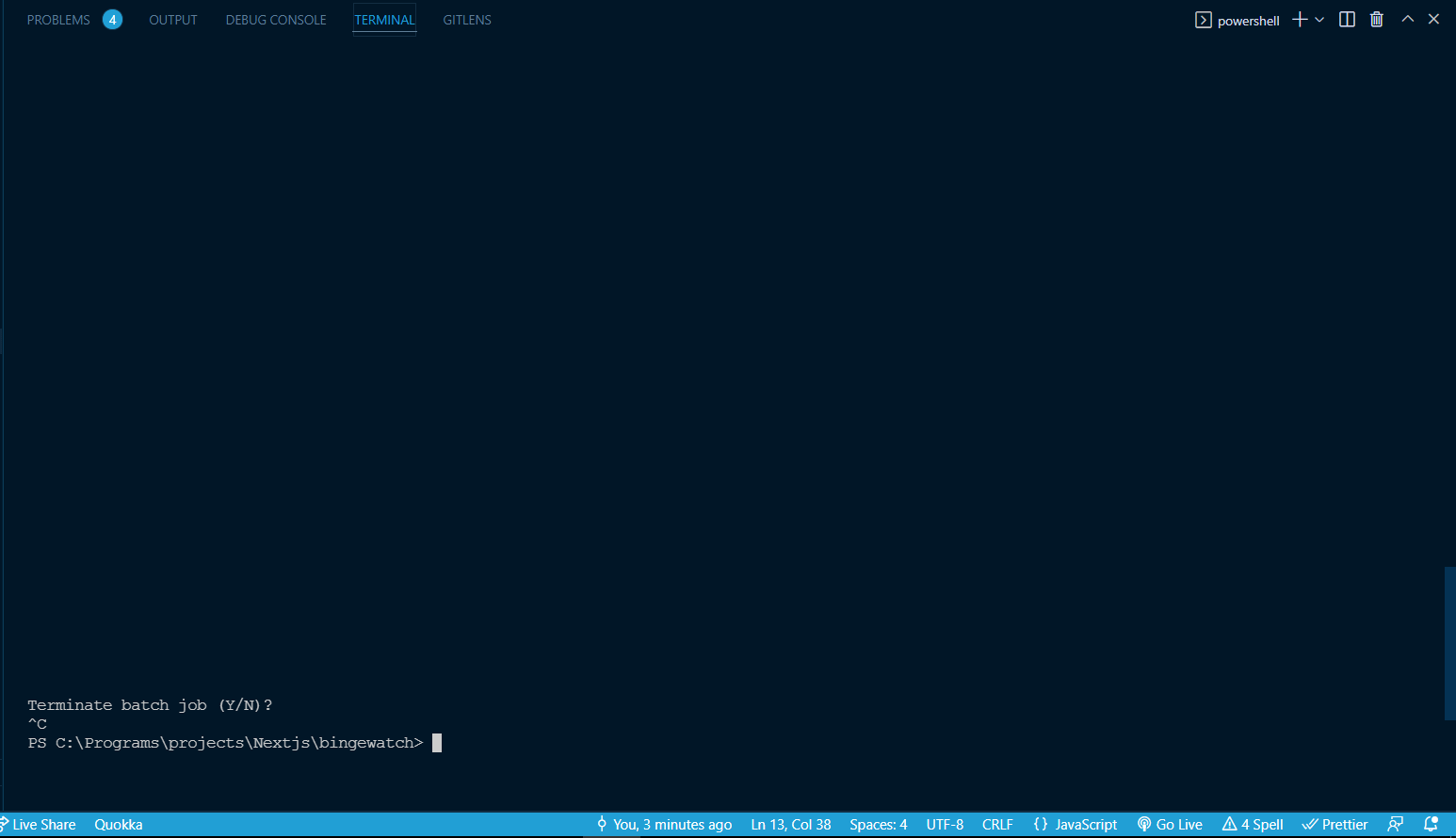
Task: Change language mode via the JavaScript braces icon
Action: coord(1076,824)
